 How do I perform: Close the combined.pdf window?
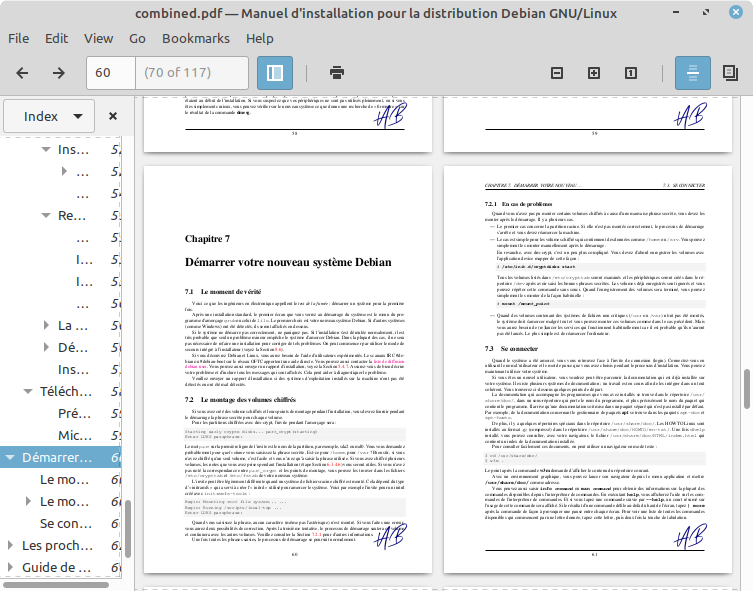pyautogui.click(x=735, y=12)
